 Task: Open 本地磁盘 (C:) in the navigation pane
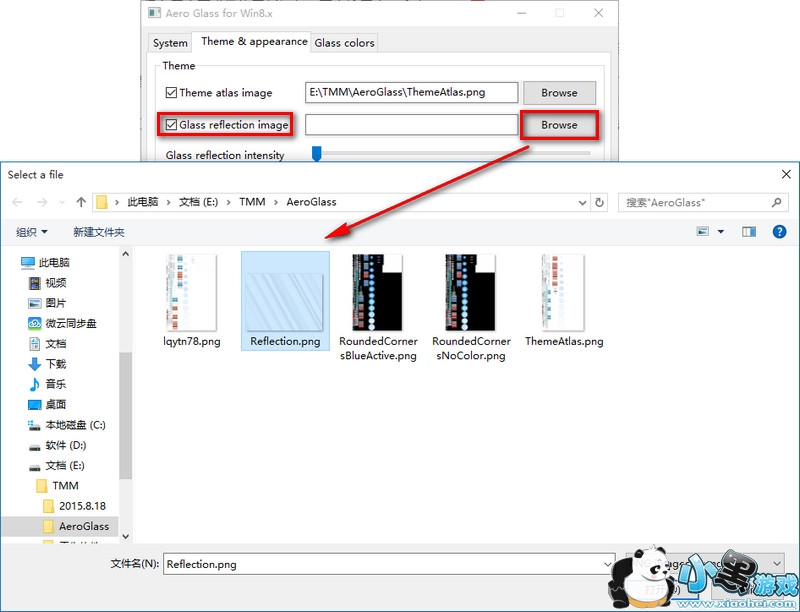click(x=66, y=425)
